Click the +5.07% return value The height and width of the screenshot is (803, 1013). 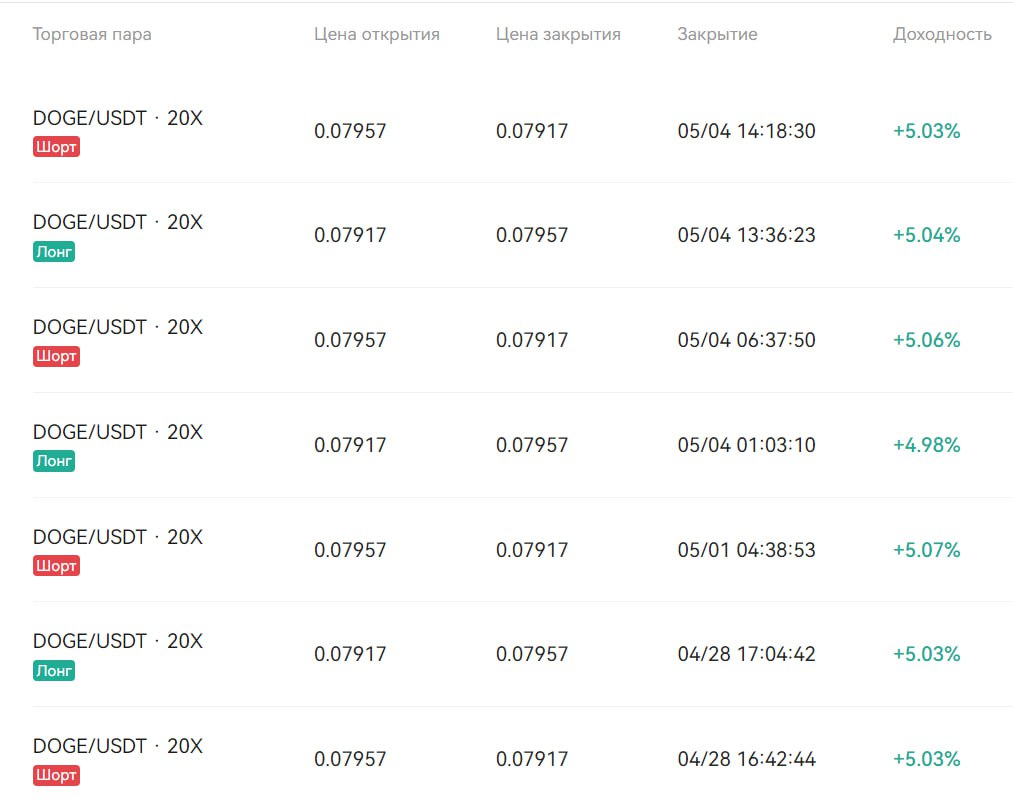tap(926, 550)
